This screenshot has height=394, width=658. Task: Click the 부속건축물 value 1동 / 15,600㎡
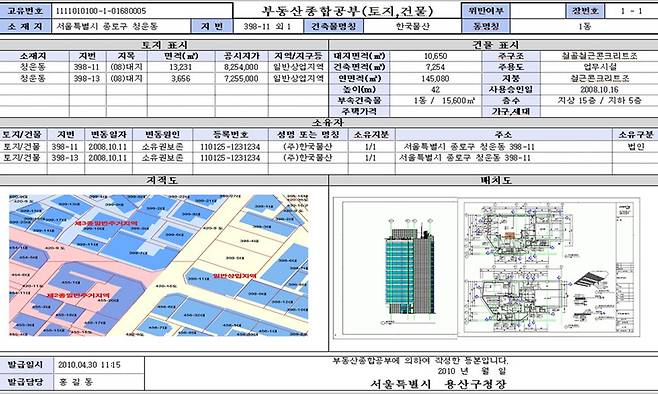444,101
